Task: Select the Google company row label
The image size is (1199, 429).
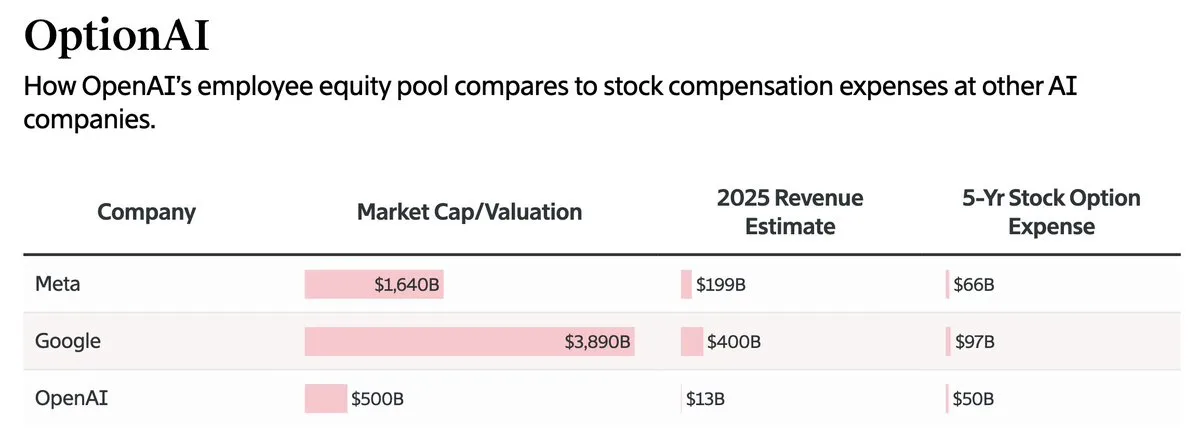Action: 67,341
